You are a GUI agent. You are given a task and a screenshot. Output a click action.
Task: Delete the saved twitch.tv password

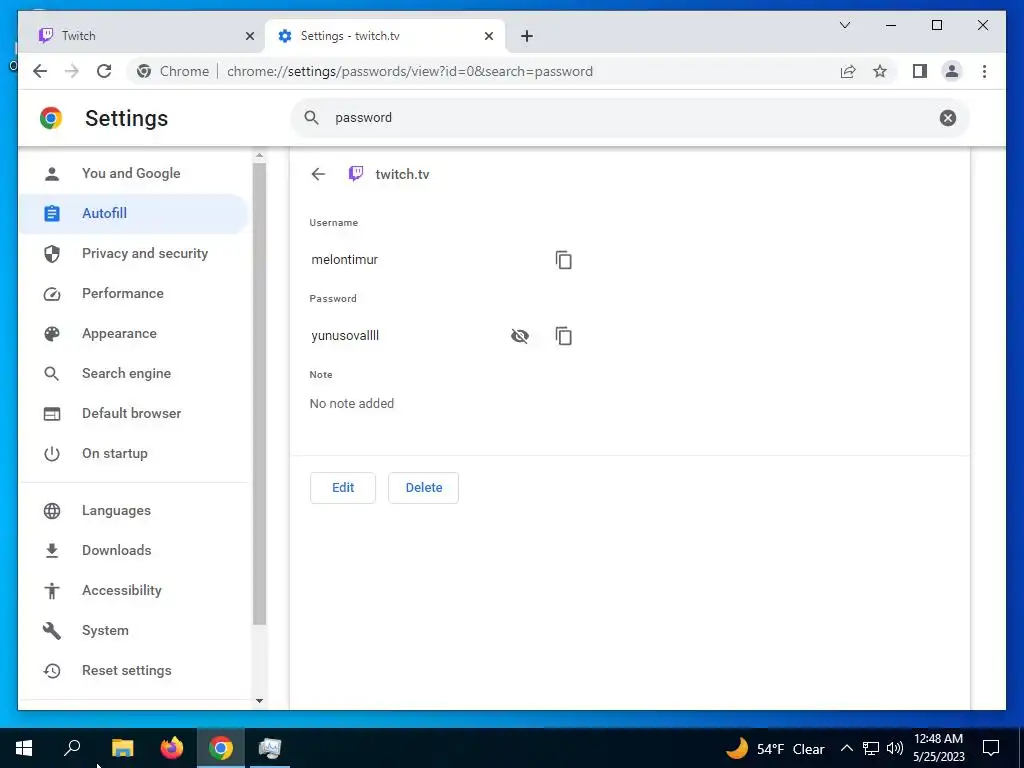423,488
